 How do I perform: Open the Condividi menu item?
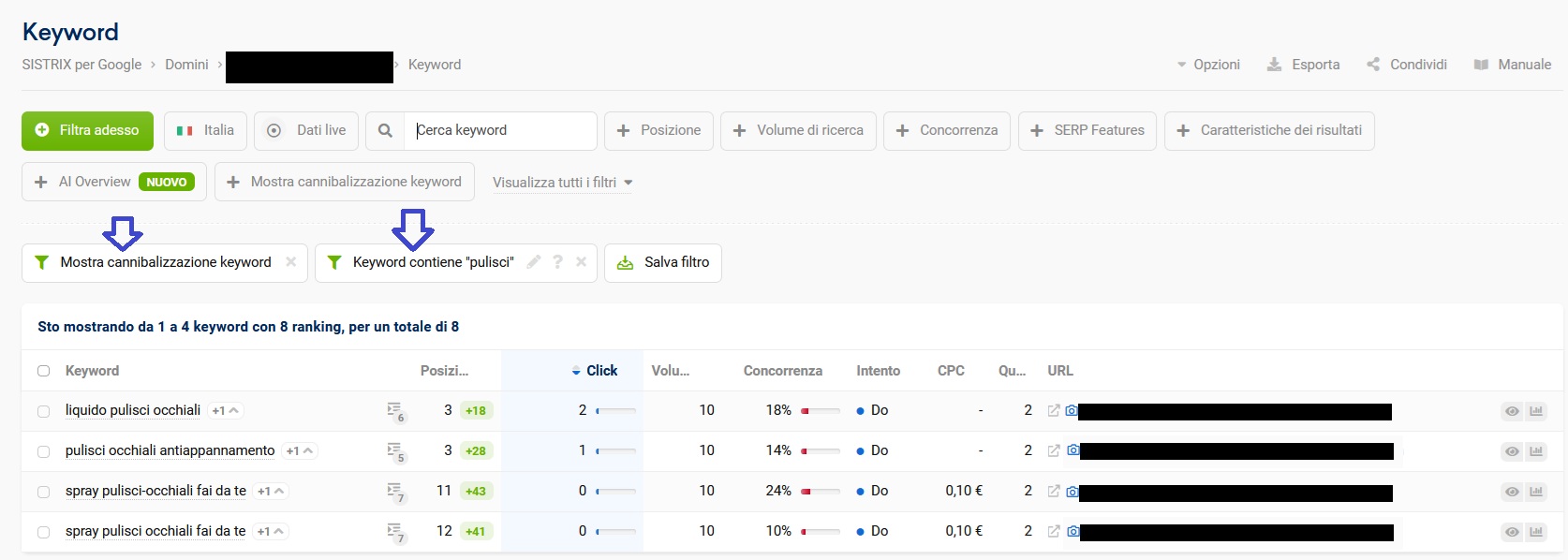(1407, 65)
